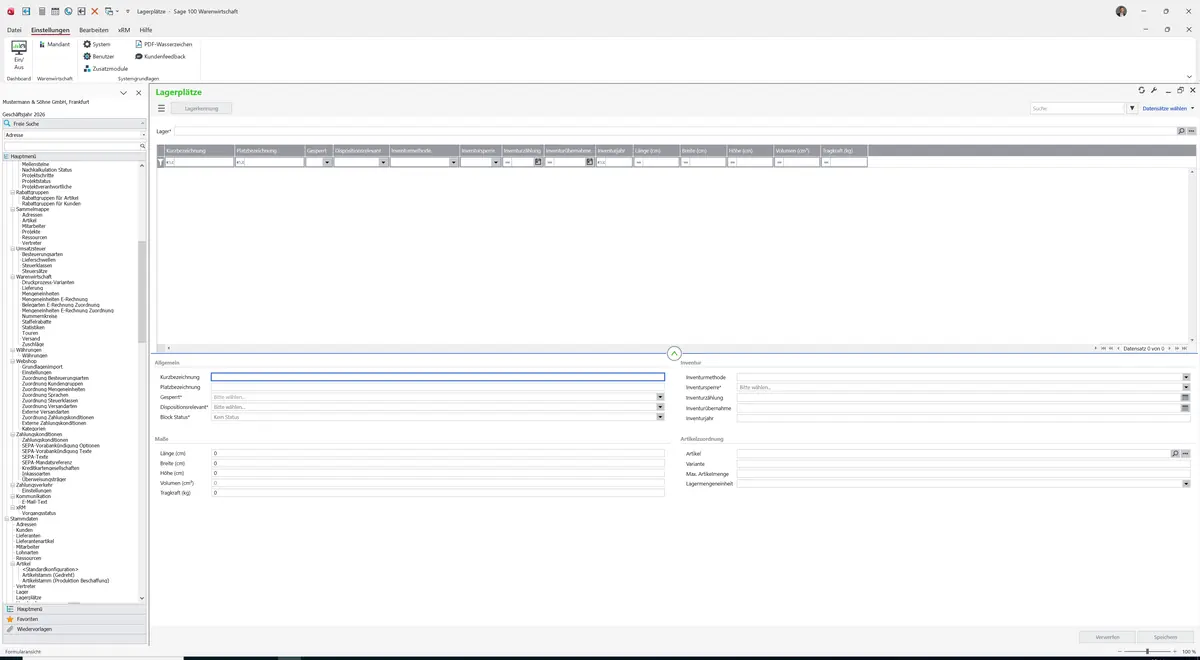
Task: Open the user profile avatar
Action: [x=1121, y=11]
